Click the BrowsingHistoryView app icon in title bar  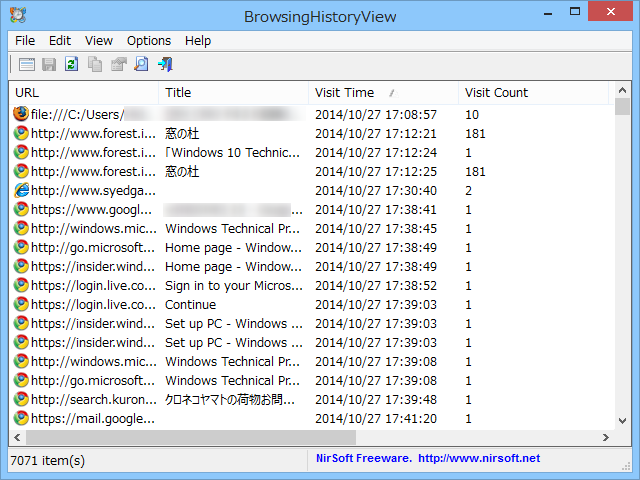pyautogui.click(x=18, y=15)
